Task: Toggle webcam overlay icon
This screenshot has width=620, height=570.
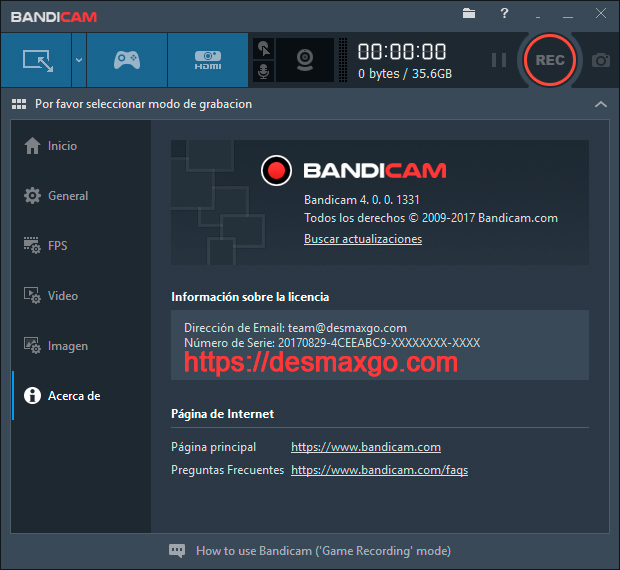Action: tap(305, 60)
